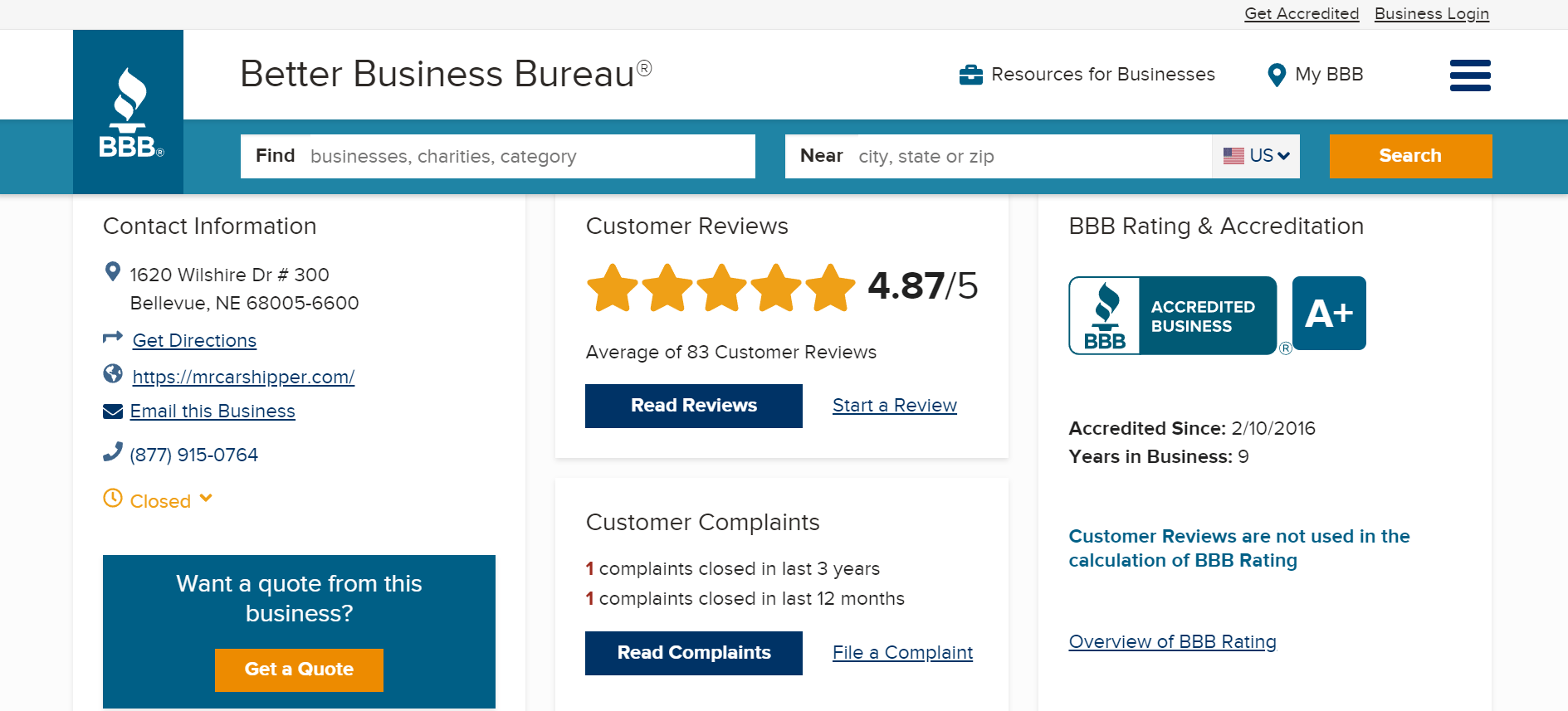Open the Get Directions link
1568x711 pixels.
click(x=194, y=341)
